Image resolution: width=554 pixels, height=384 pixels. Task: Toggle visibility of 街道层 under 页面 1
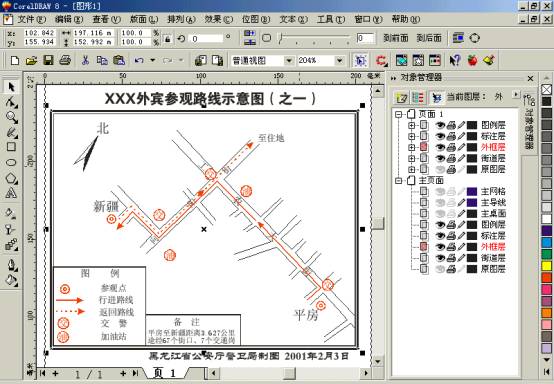pyautogui.click(x=440, y=158)
